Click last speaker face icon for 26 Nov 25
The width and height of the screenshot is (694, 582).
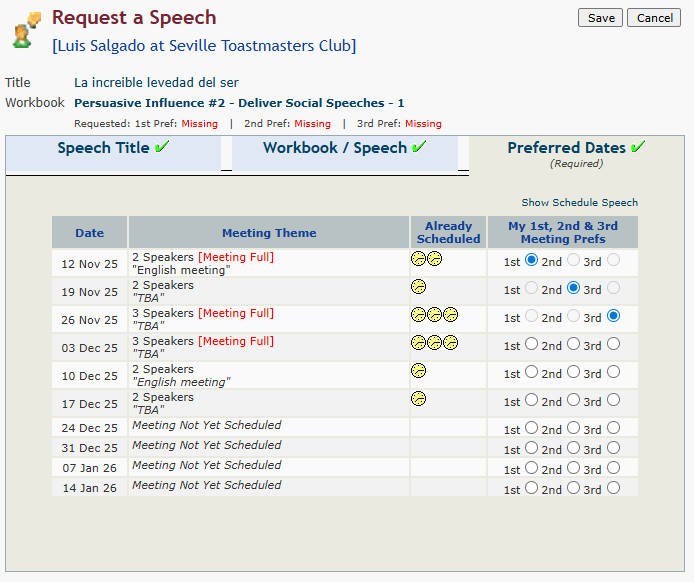(451, 315)
